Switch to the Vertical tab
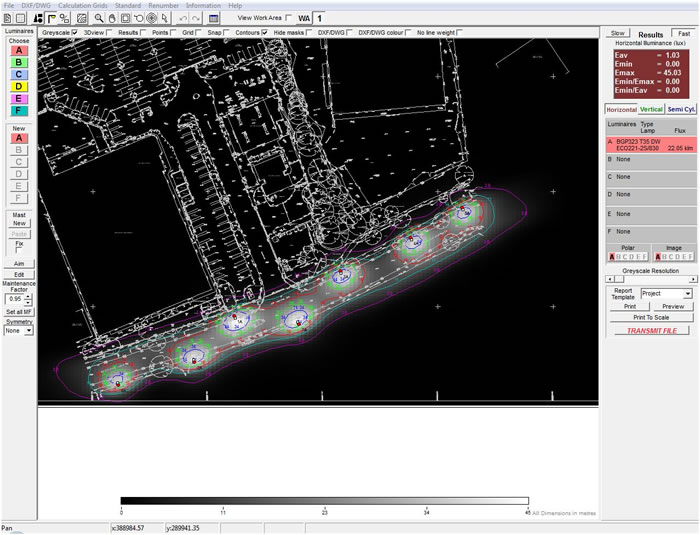Viewport: 700px width, 535px height. [651, 109]
